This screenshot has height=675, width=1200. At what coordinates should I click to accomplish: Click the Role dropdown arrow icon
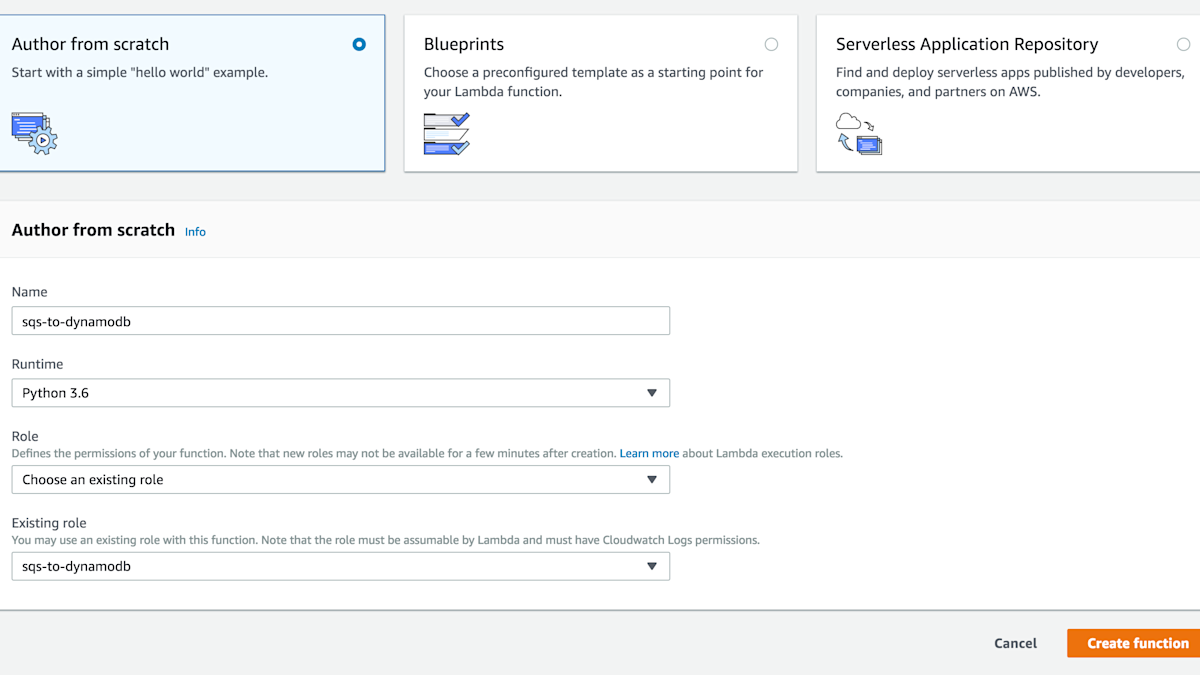pos(651,480)
